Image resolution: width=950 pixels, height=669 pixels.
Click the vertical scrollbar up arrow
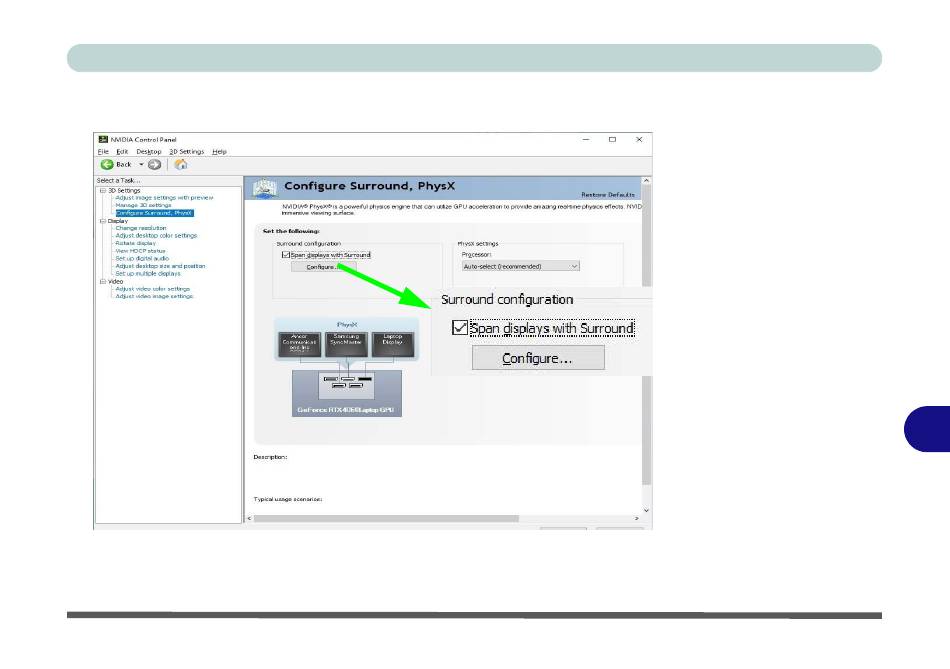[646, 181]
